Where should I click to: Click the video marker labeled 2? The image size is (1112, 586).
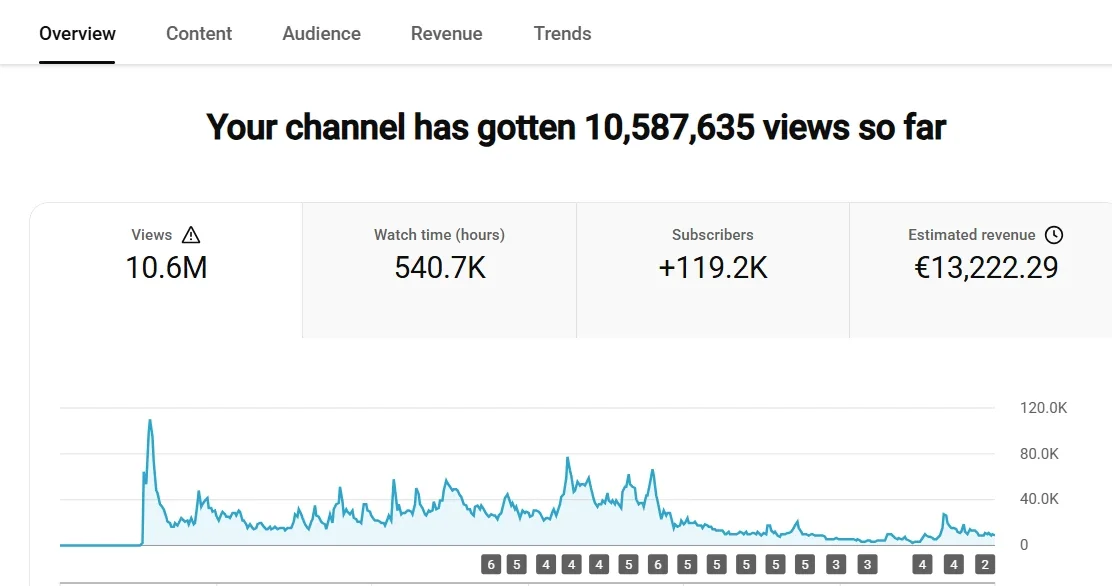click(984, 565)
